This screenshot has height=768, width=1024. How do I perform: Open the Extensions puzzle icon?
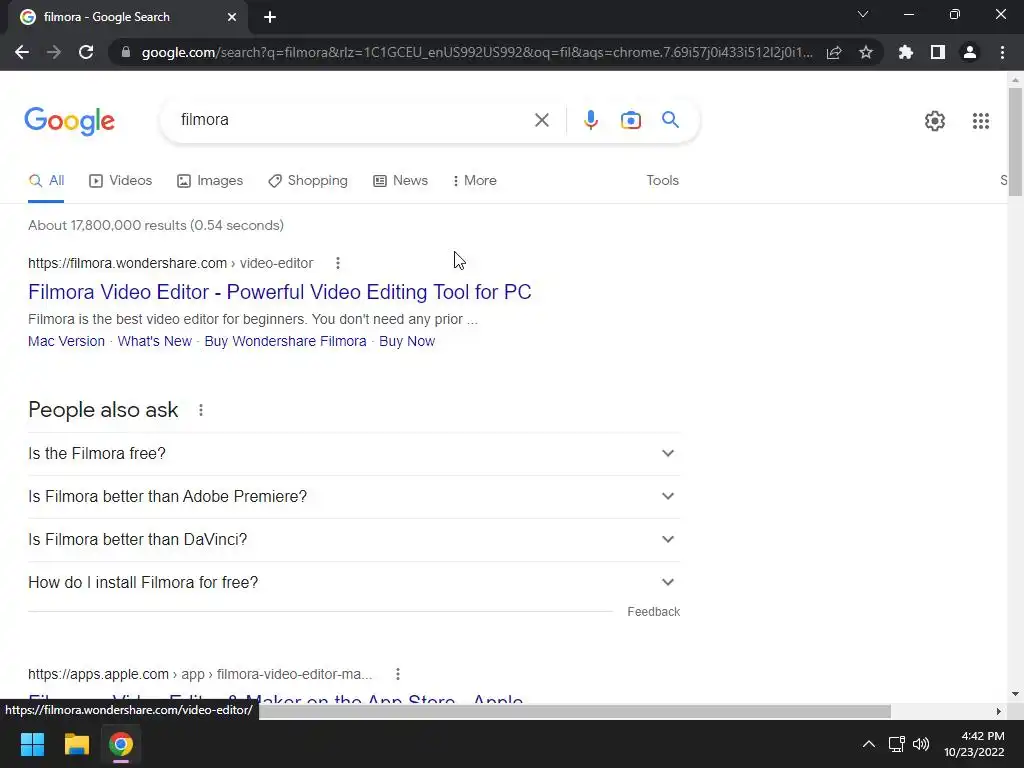906,52
